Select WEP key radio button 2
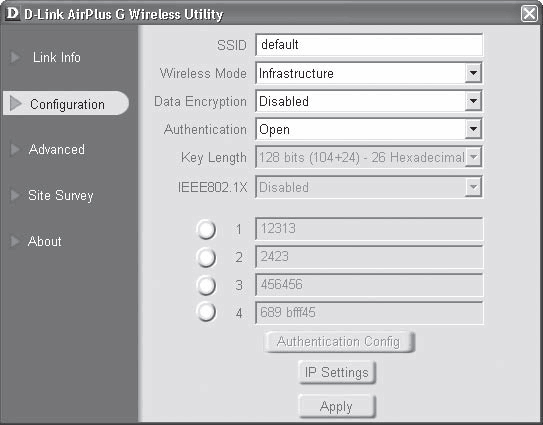 pyautogui.click(x=206, y=257)
